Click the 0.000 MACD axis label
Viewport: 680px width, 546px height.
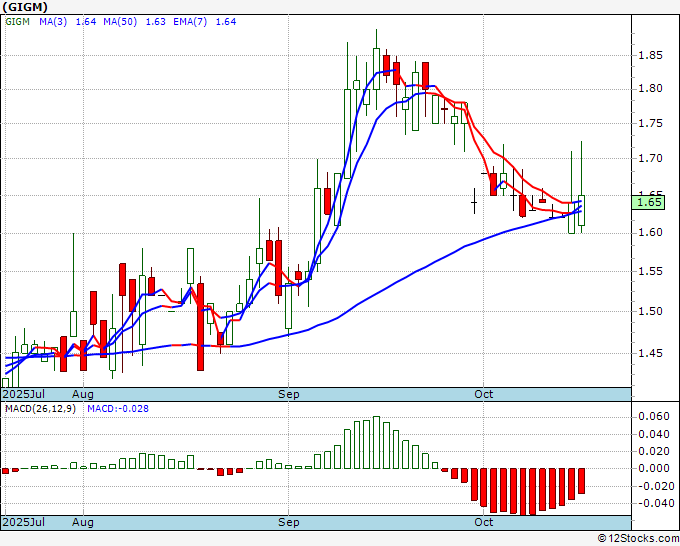[654, 468]
